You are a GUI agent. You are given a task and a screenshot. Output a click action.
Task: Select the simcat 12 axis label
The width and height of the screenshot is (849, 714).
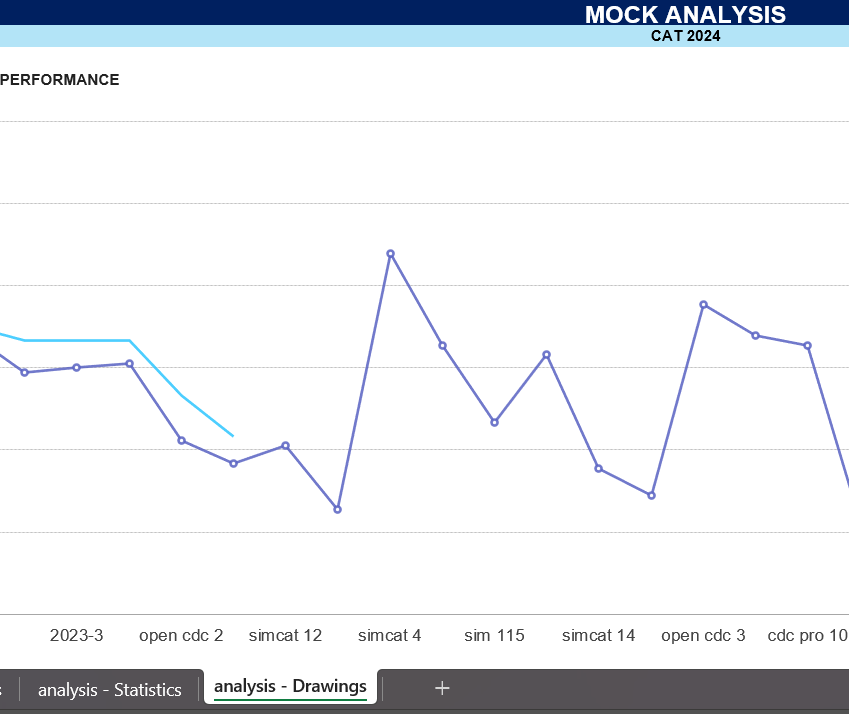285,636
